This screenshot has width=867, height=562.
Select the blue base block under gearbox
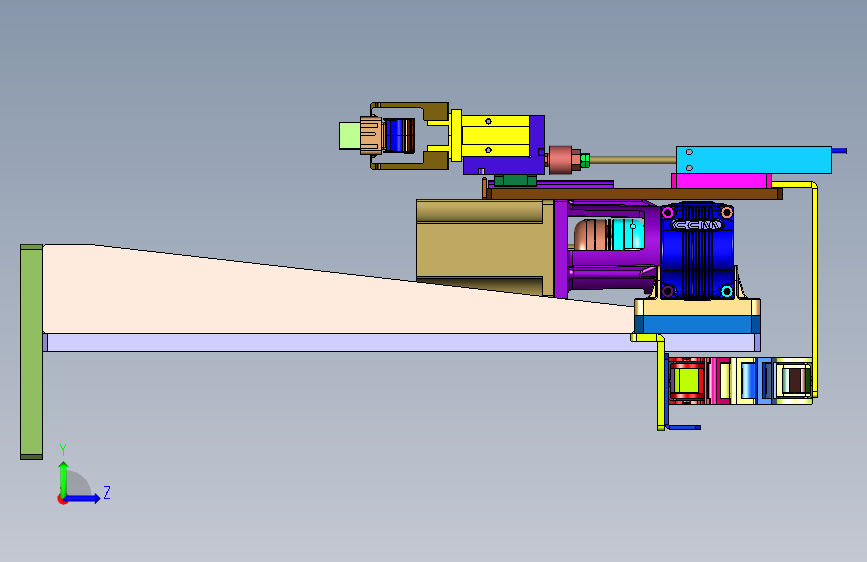pyautogui.click(x=698, y=324)
